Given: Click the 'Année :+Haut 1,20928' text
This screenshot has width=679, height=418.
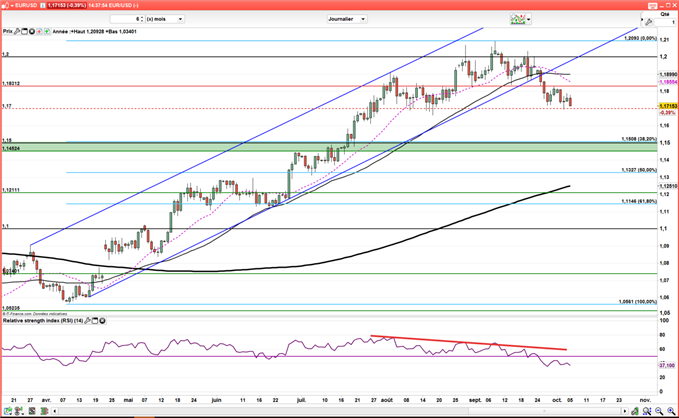Looking at the screenshot, I should click(78, 31).
